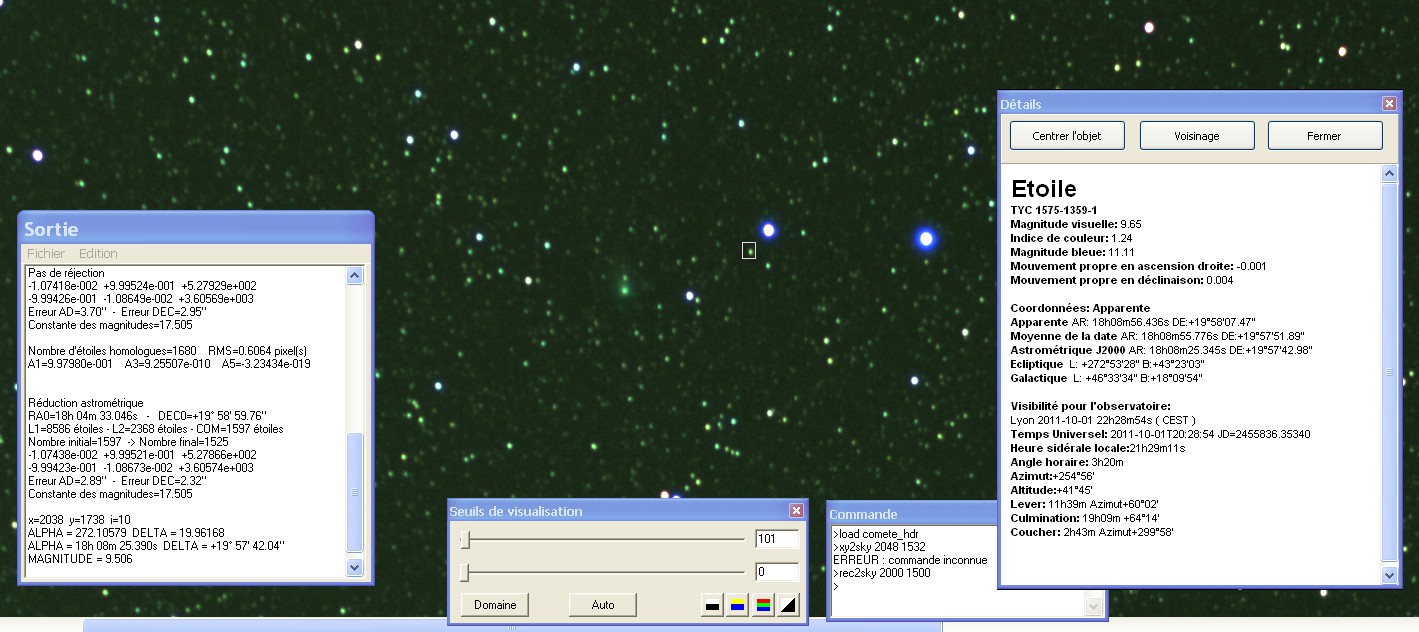Viewport: 1419px width, 632px height.
Task: Click the Sortie scrollbar up arrow
Action: 354,276
